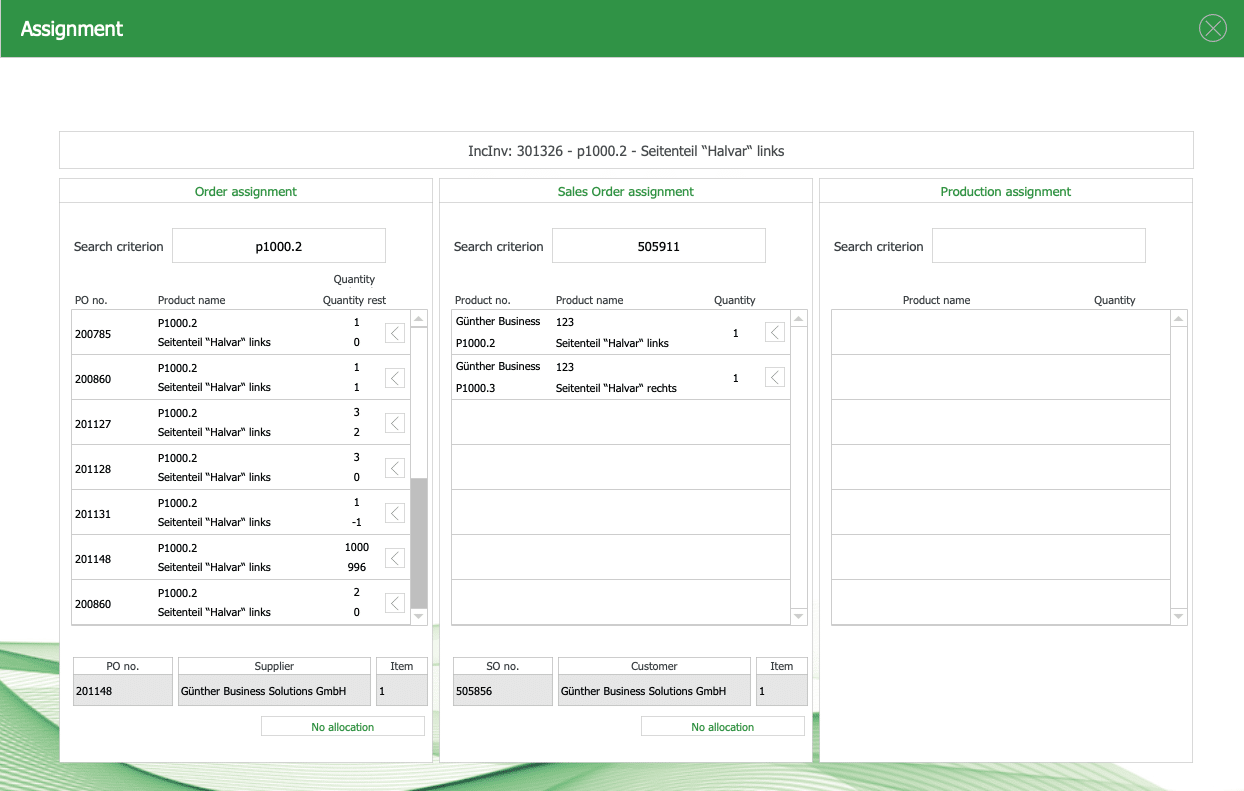
Task: Click the arrow icon for PO 201148
Action: [x=395, y=558]
